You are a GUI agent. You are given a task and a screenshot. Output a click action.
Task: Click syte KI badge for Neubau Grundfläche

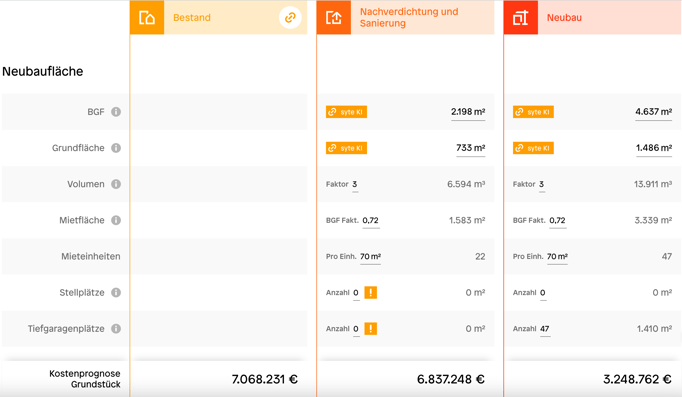pyautogui.click(x=533, y=148)
